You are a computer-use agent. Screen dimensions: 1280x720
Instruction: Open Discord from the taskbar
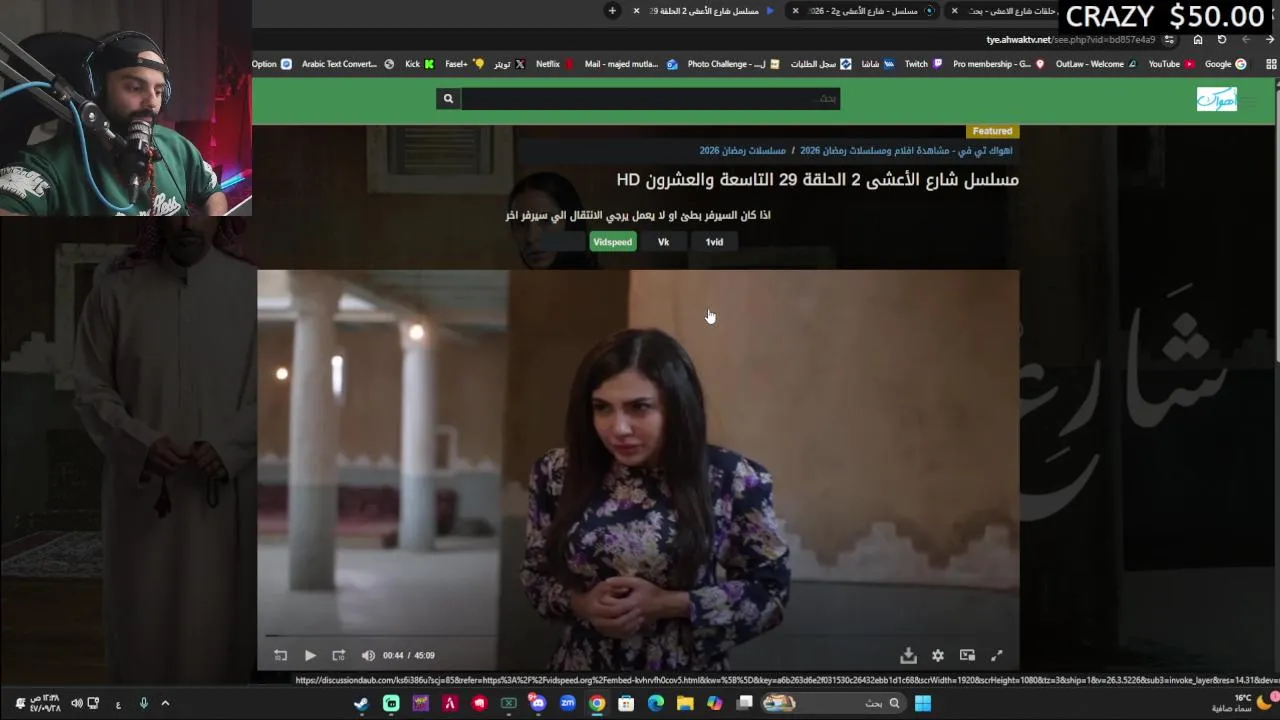538,704
